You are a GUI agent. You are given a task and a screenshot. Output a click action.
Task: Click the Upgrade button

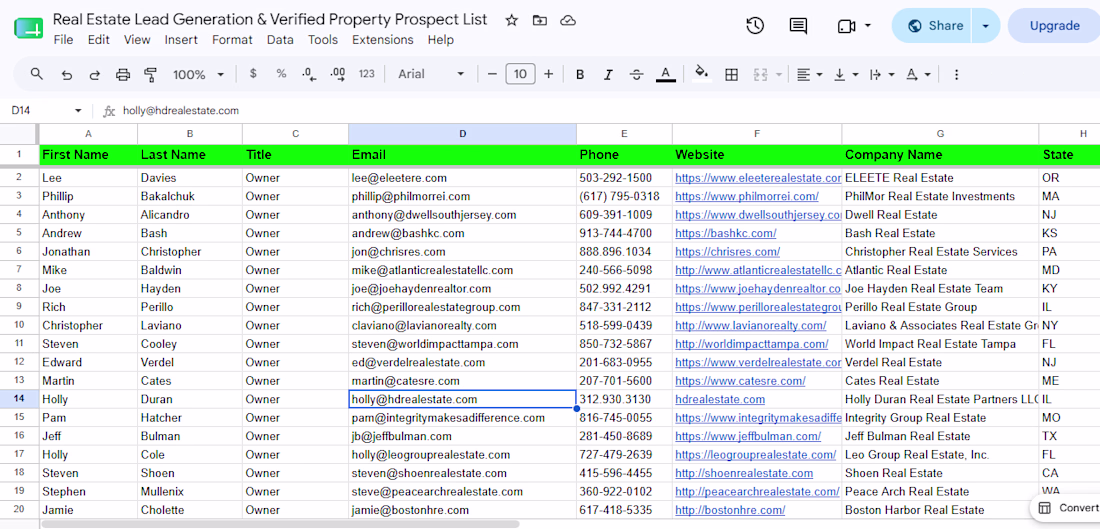(x=1054, y=26)
